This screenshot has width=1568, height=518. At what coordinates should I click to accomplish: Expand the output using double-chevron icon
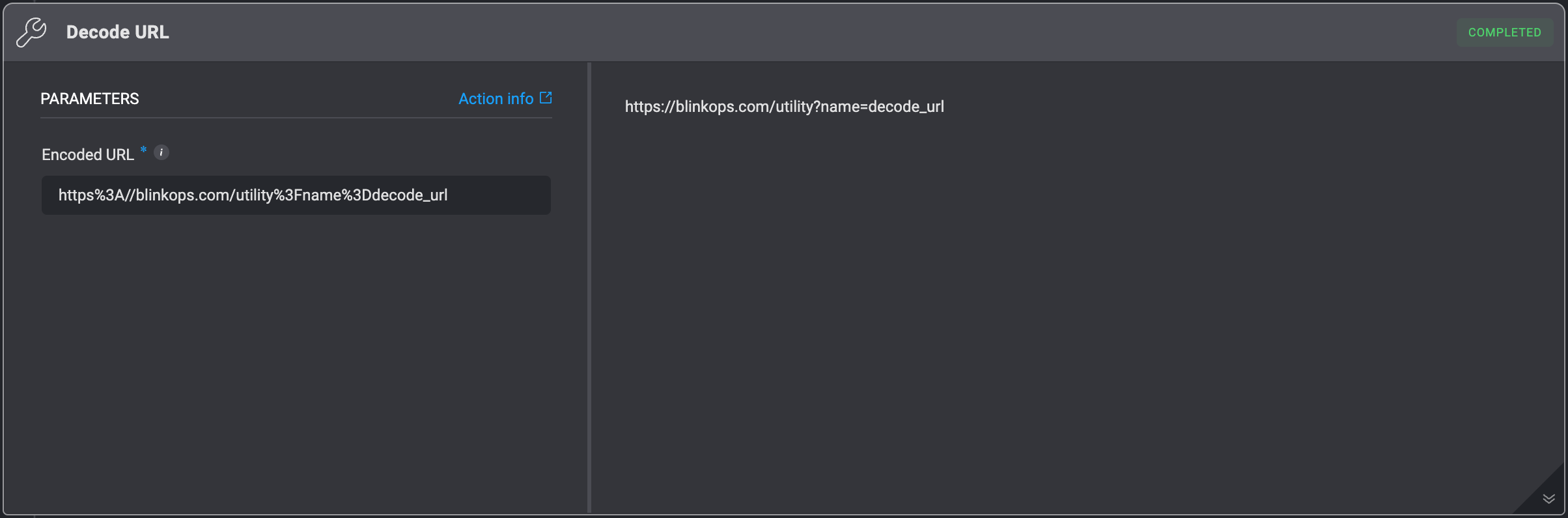1549,498
